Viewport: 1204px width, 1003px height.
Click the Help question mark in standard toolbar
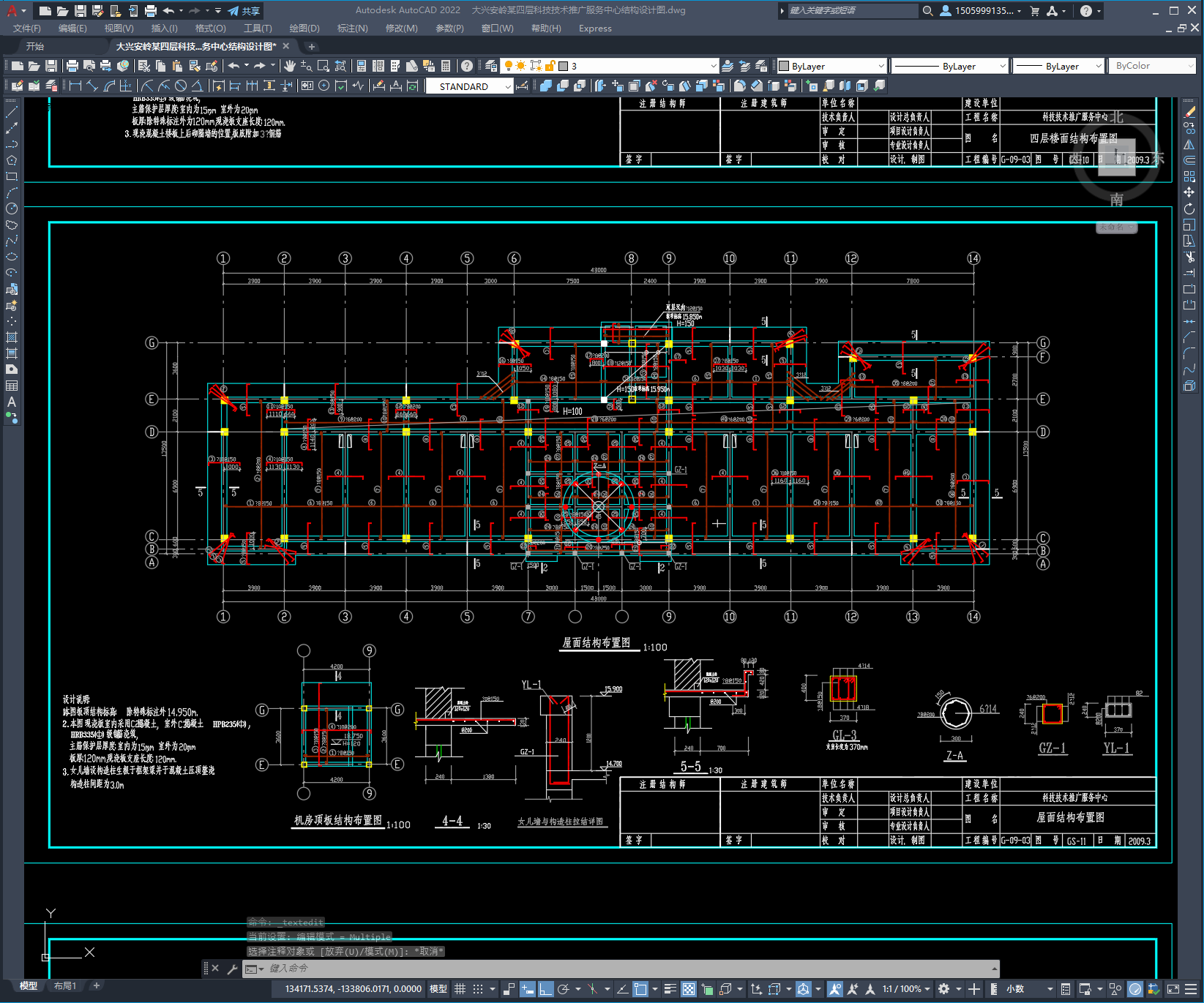click(467, 66)
